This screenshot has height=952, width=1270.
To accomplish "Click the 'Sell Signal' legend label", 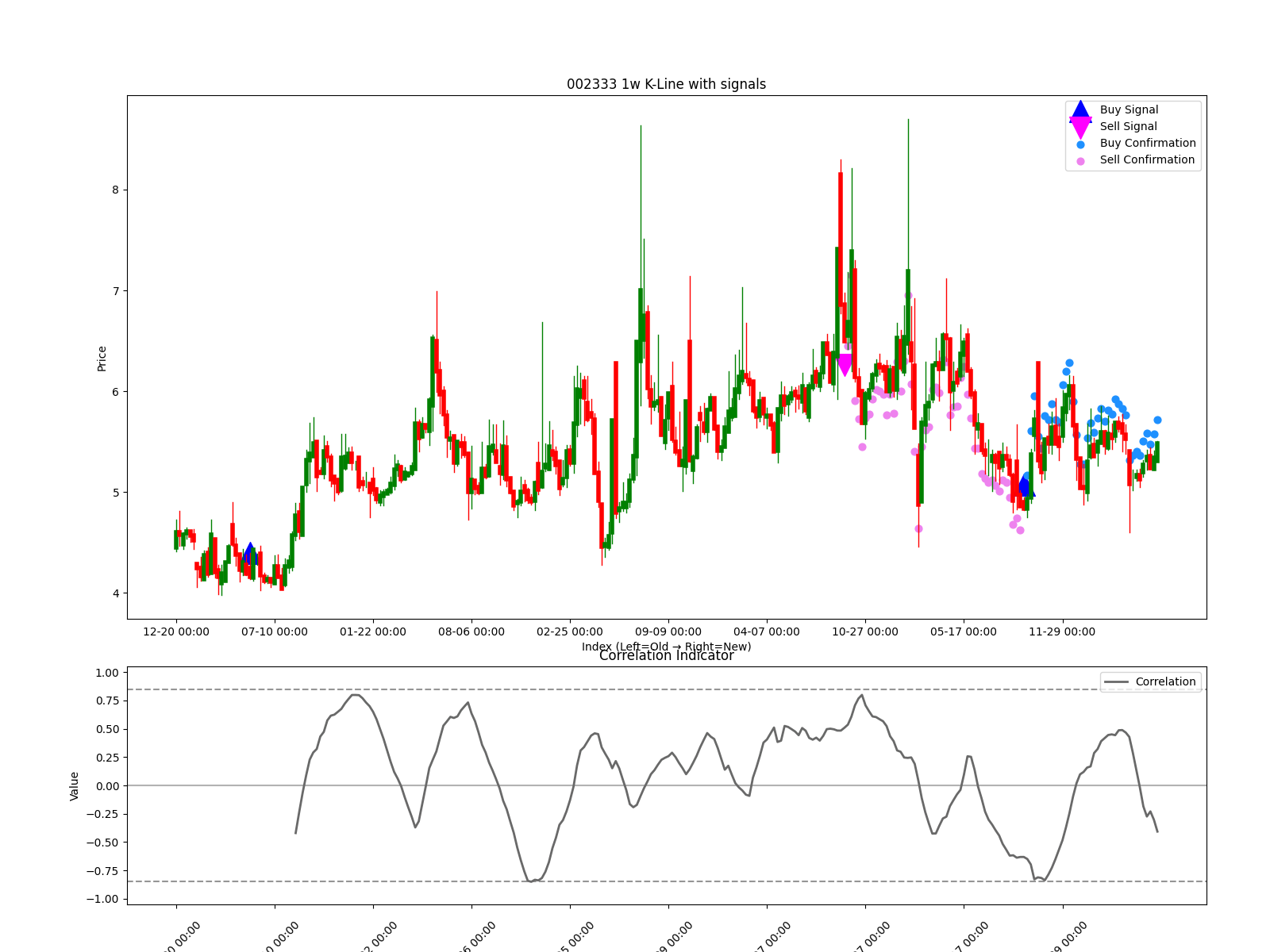I will (x=1128, y=126).
